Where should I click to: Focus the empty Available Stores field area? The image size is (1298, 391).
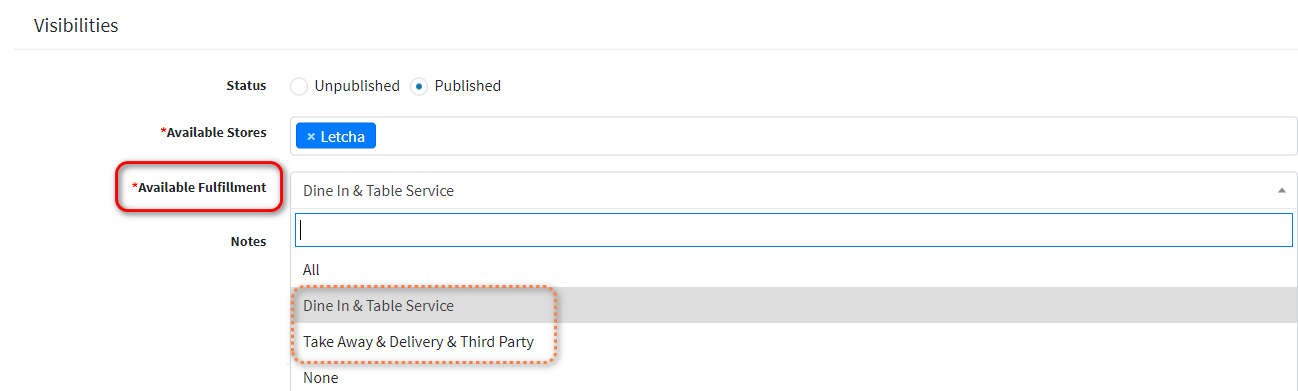[x=835, y=136]
